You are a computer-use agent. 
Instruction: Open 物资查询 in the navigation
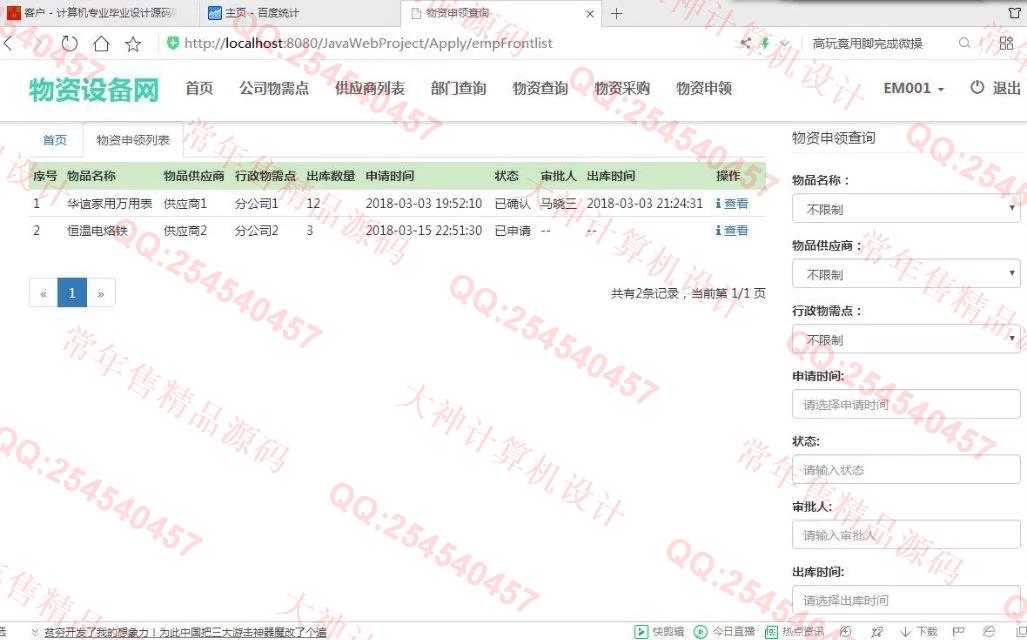540,88
